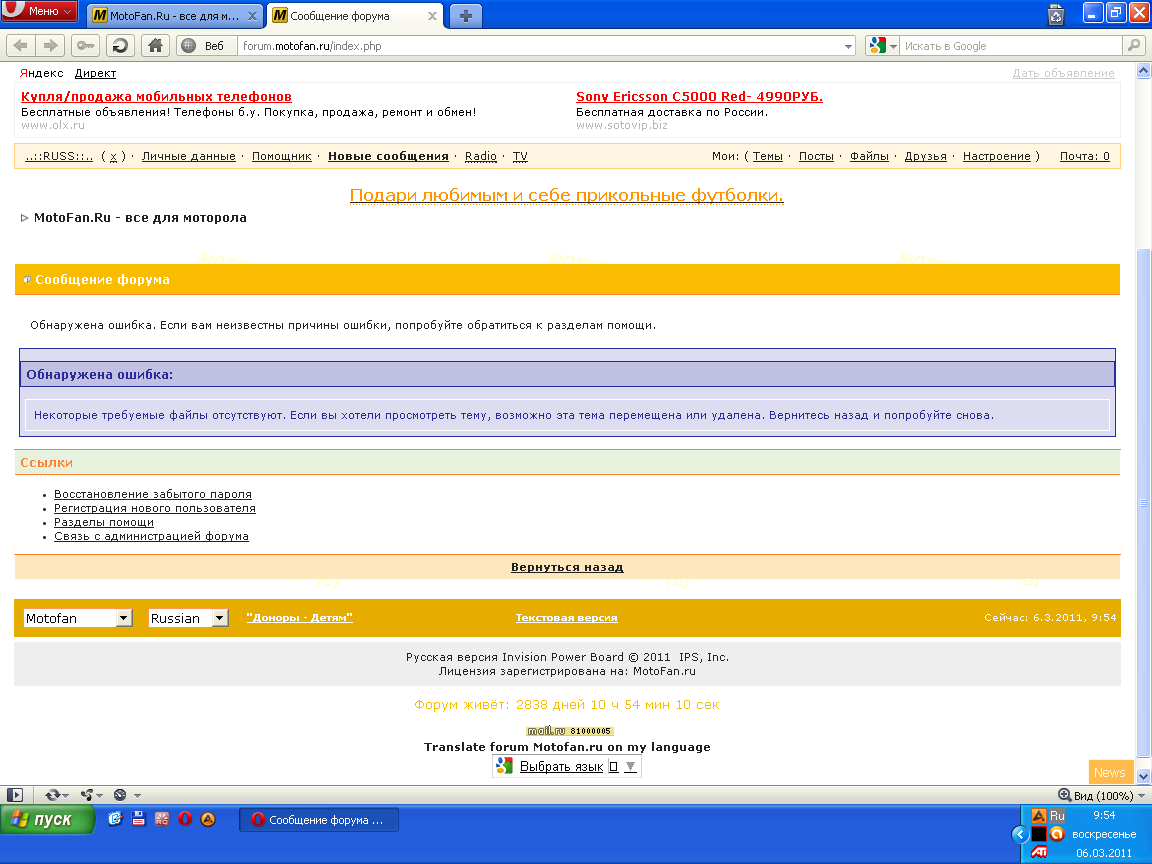Click the password wand key icon
Viewport: 1152px width, 864px height.
coord(85,46)
